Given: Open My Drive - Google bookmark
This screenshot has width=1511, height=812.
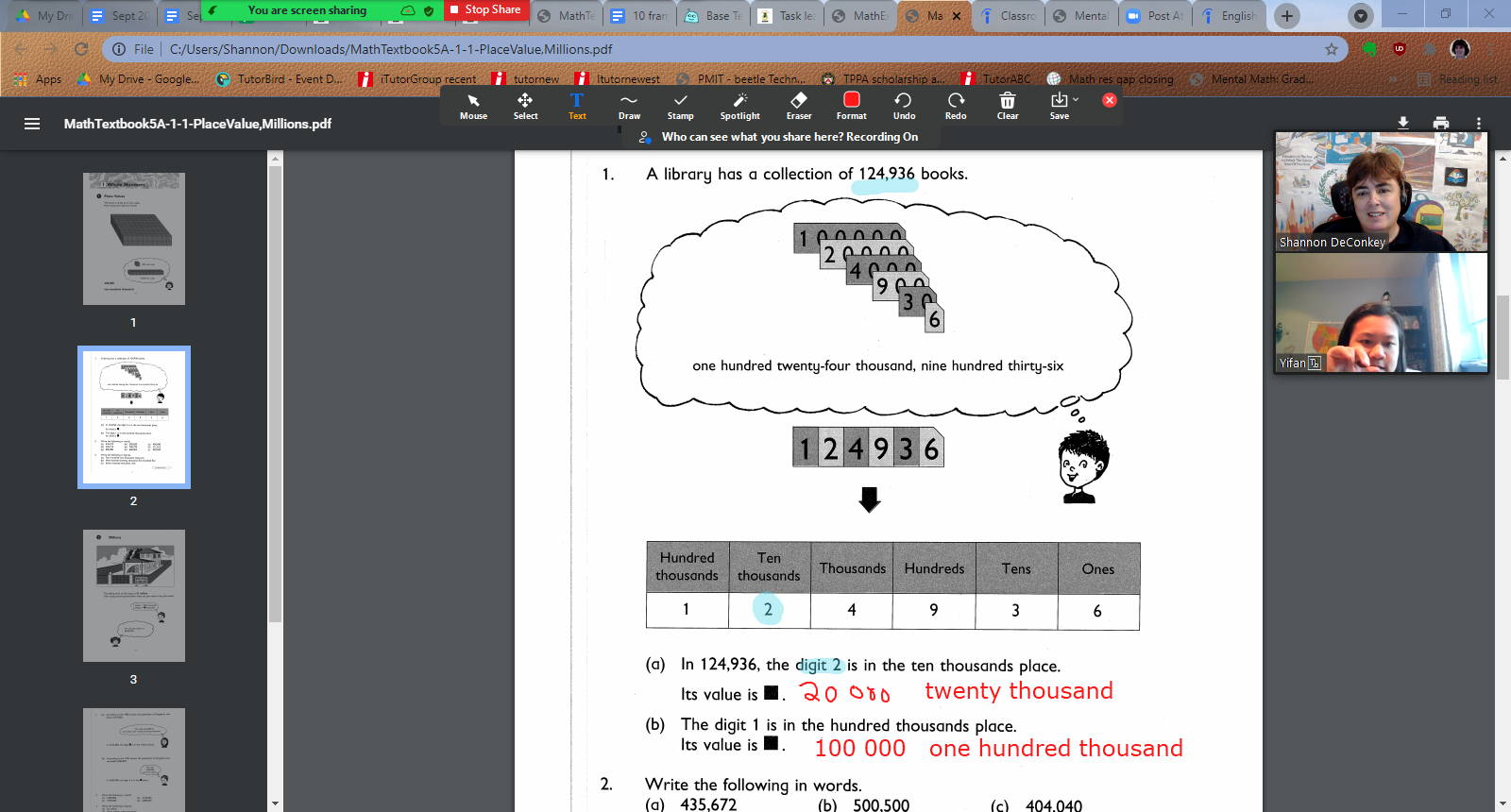Looking at the screenshot, I should [138, 79].
